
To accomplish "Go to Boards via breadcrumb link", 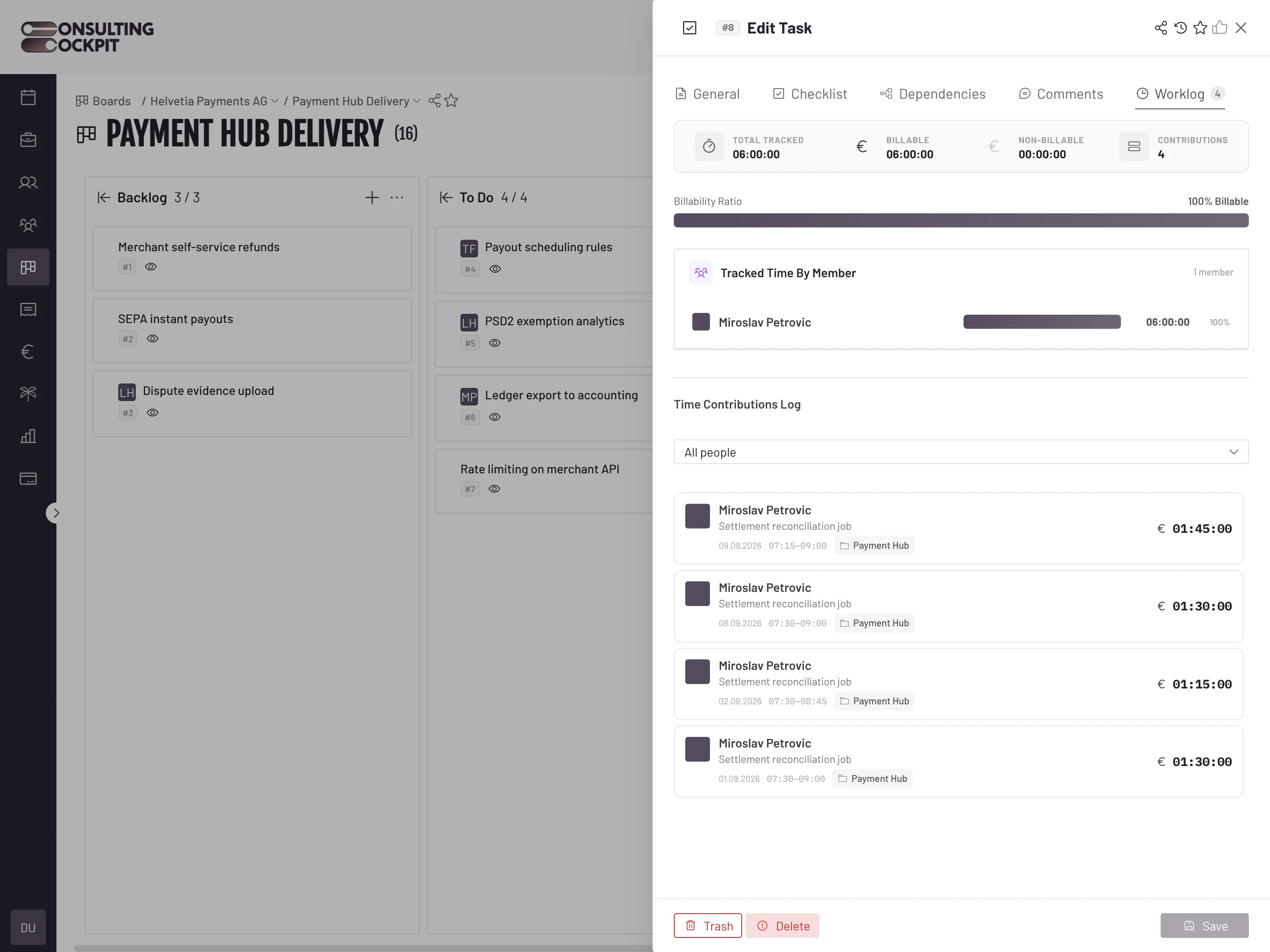I will coord(103,101).
